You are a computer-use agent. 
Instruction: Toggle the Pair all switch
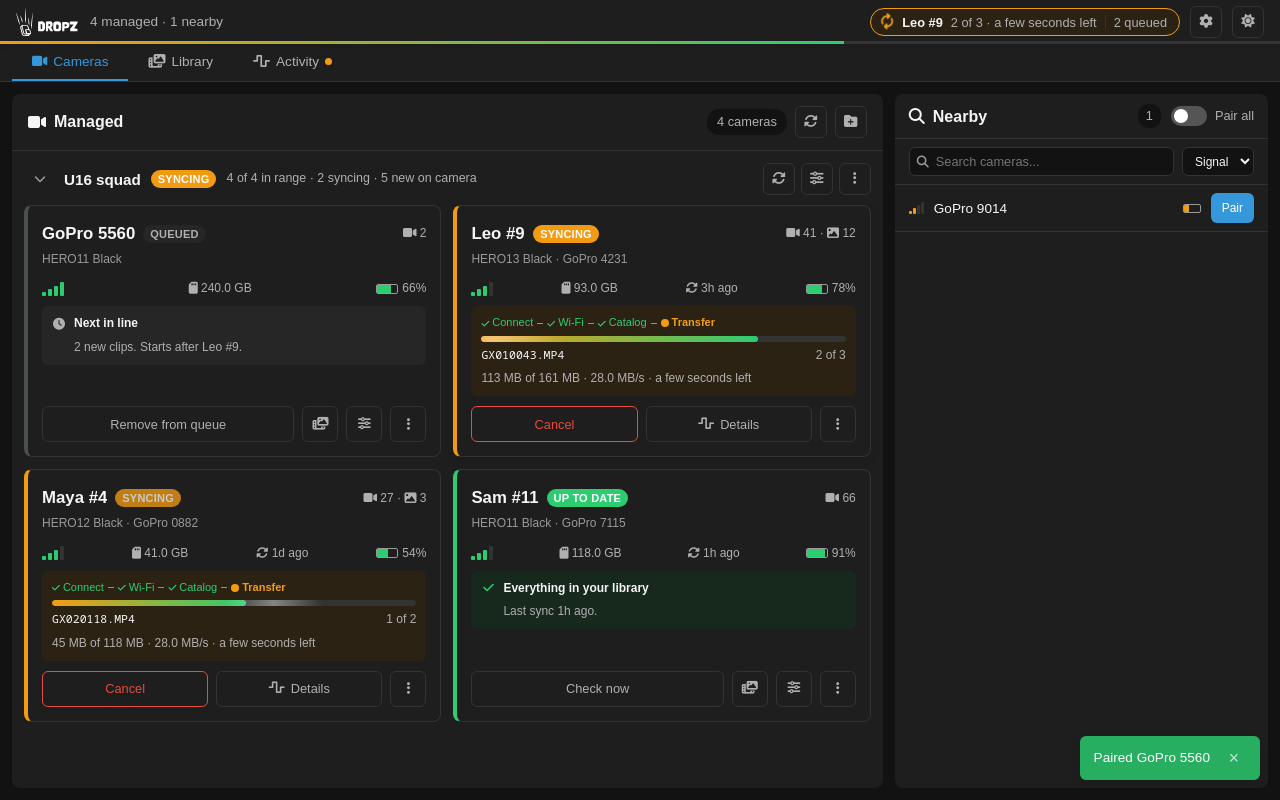(1189, 116)
